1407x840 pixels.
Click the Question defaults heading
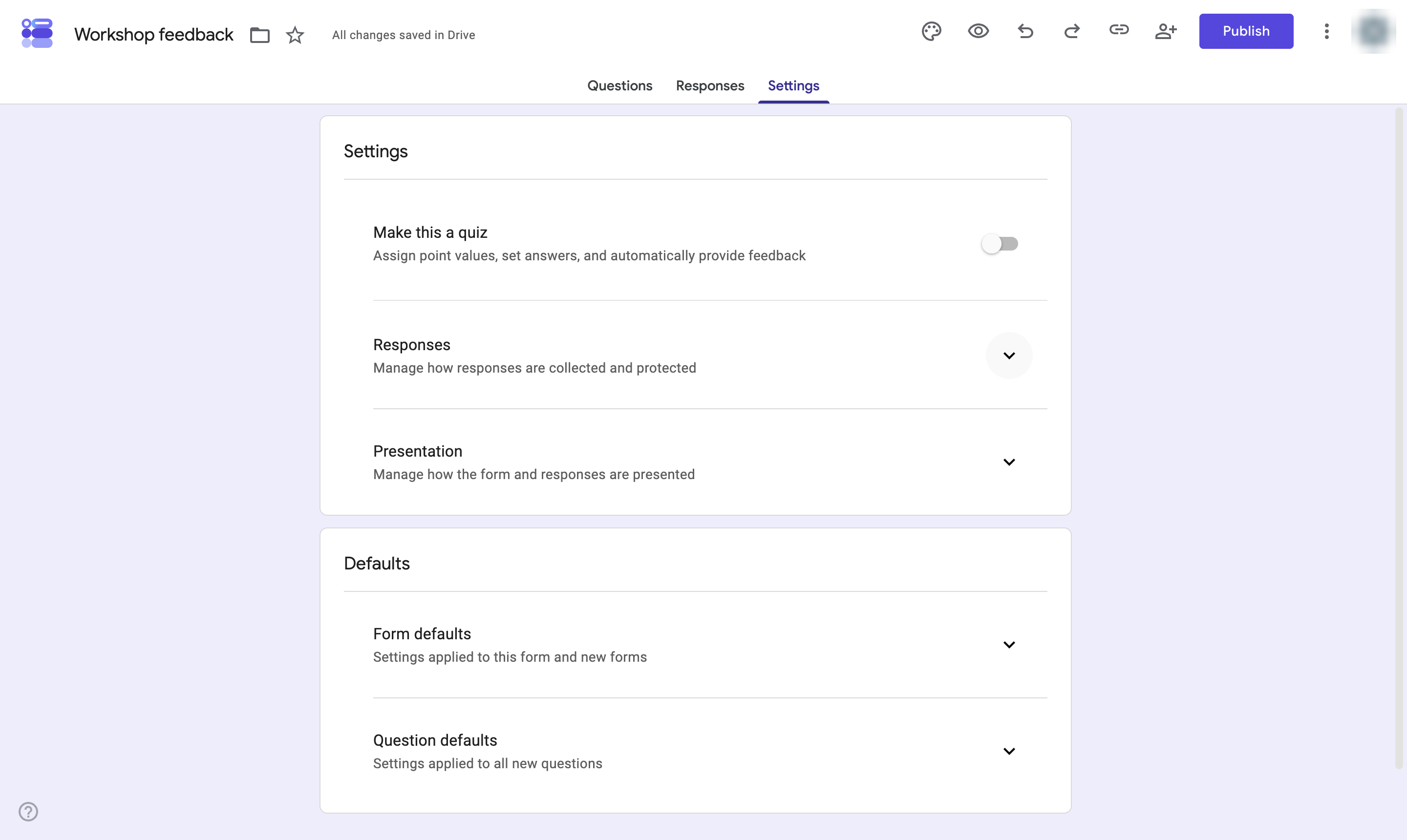(435, 740)
